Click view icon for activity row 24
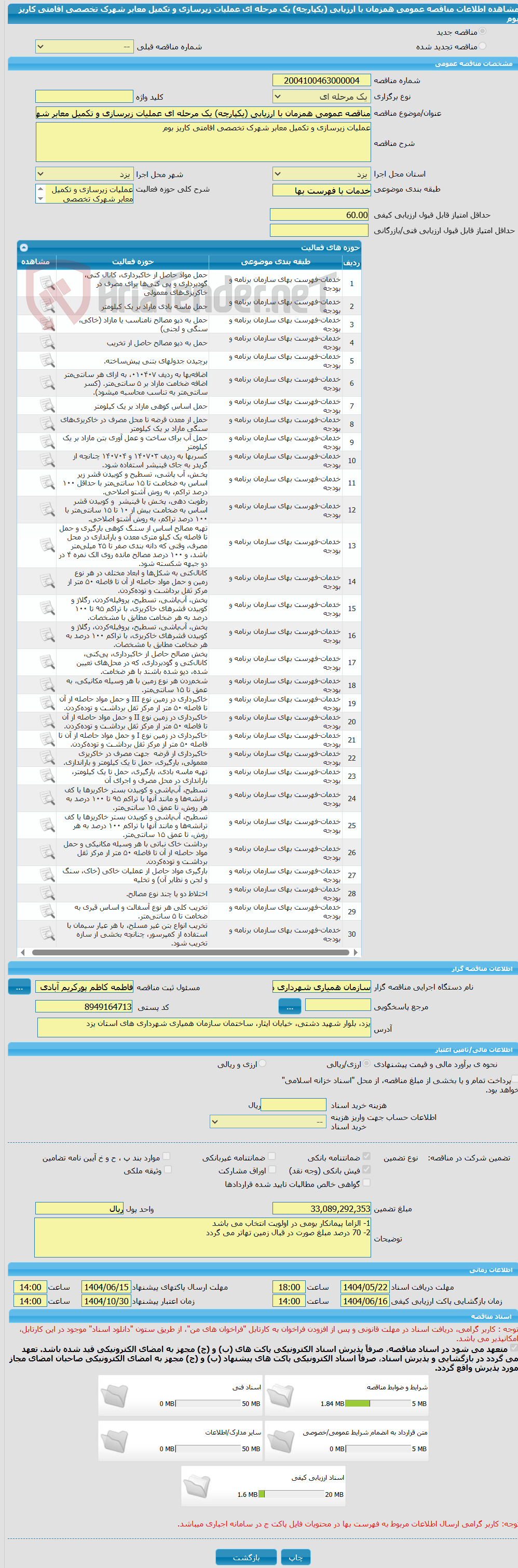This screenshot has width=518, height=1568. coord(47,798)
